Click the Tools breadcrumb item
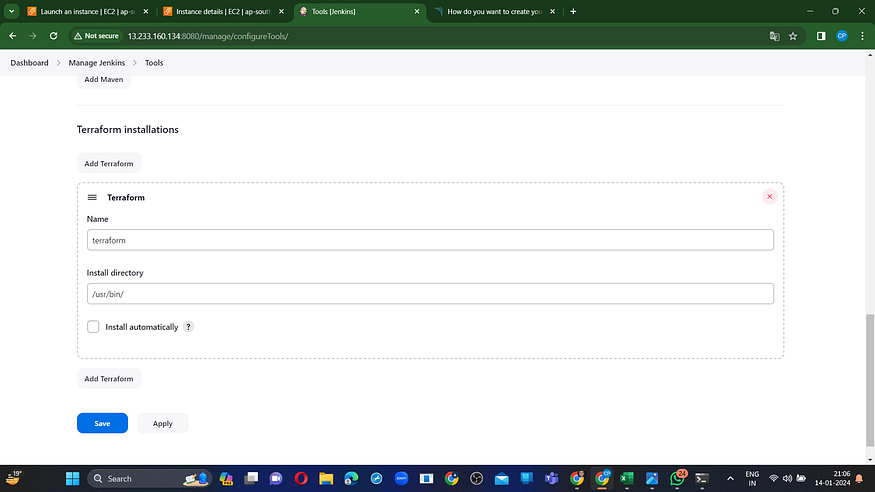Screen dimensions: 875x492 [154, 63]
